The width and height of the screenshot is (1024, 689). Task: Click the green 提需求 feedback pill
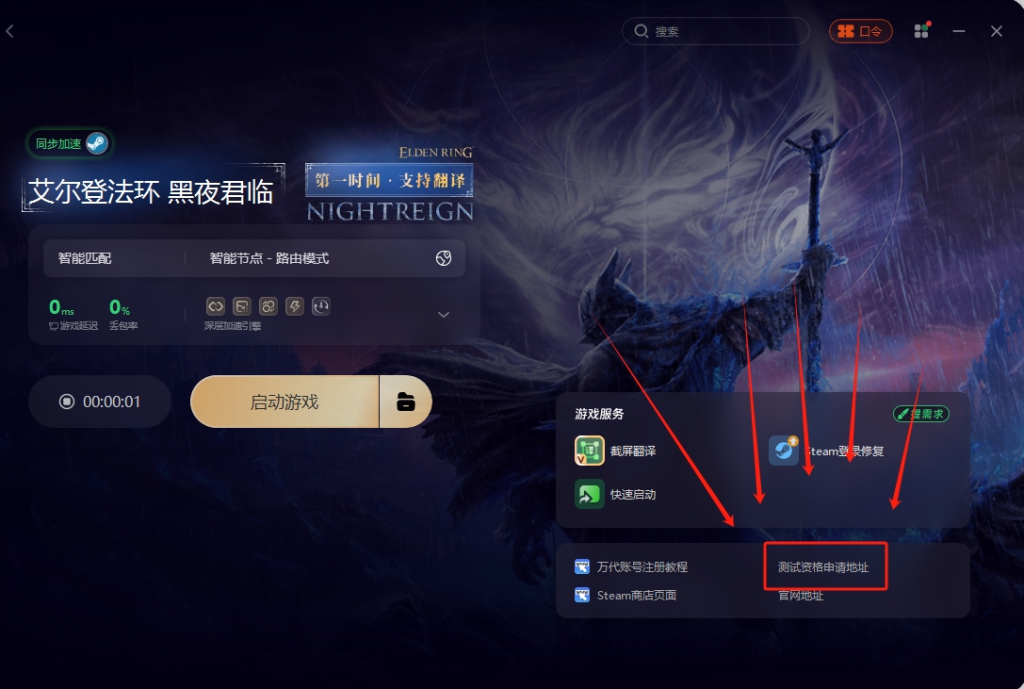pyautogui.click(x=921, y=413)
